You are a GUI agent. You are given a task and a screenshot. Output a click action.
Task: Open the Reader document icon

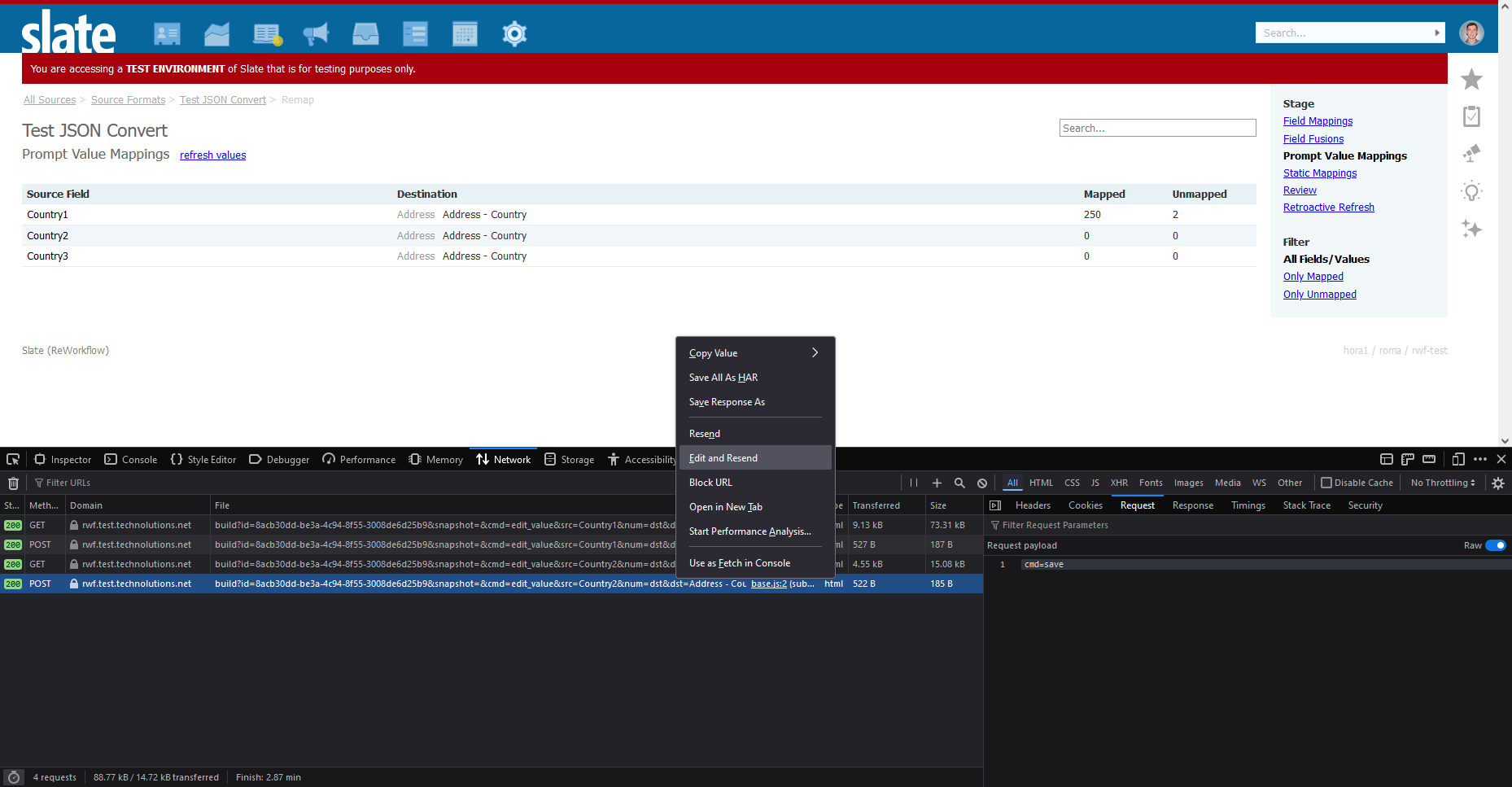click(267, 33)
